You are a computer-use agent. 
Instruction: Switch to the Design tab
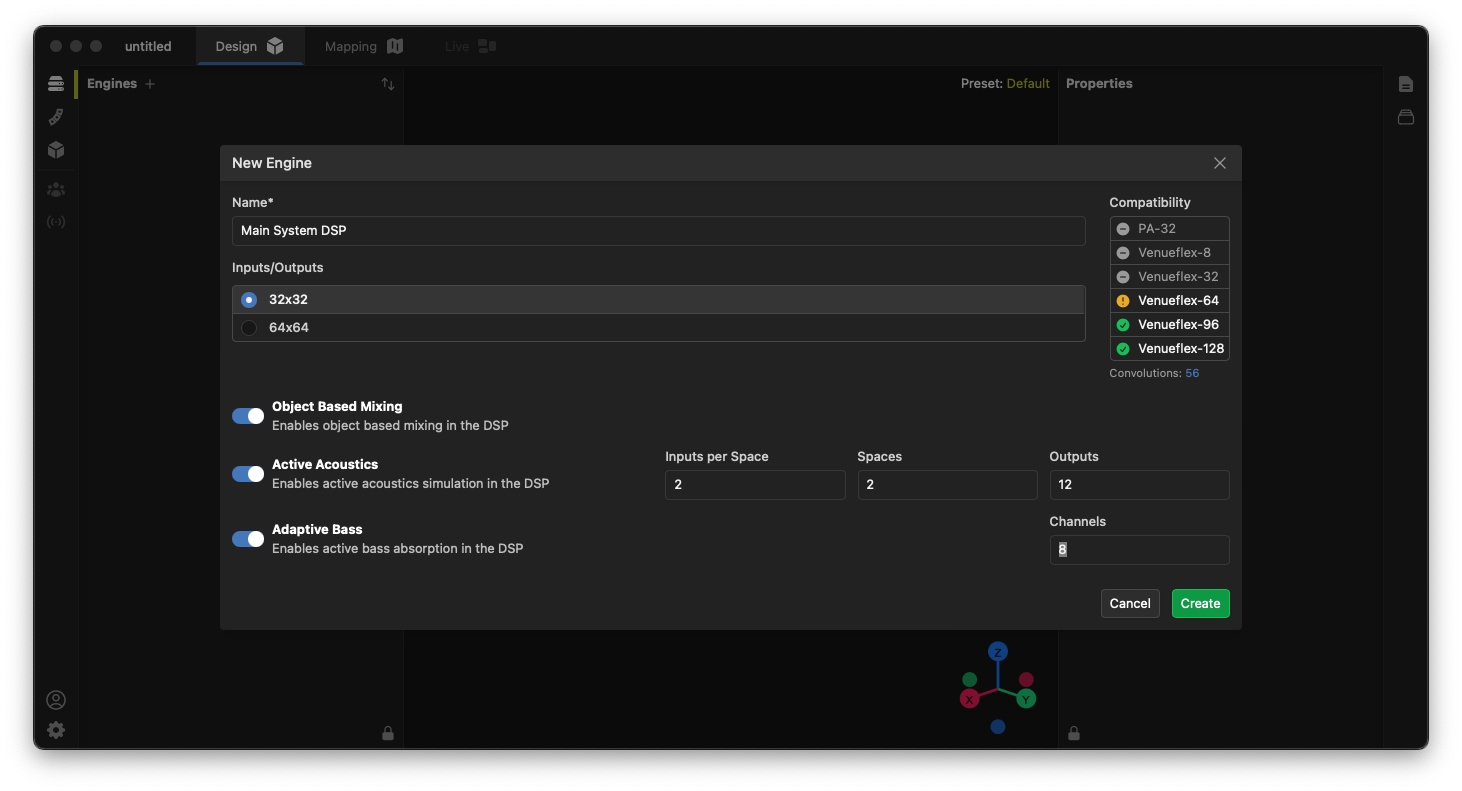[x=250, y=46]
